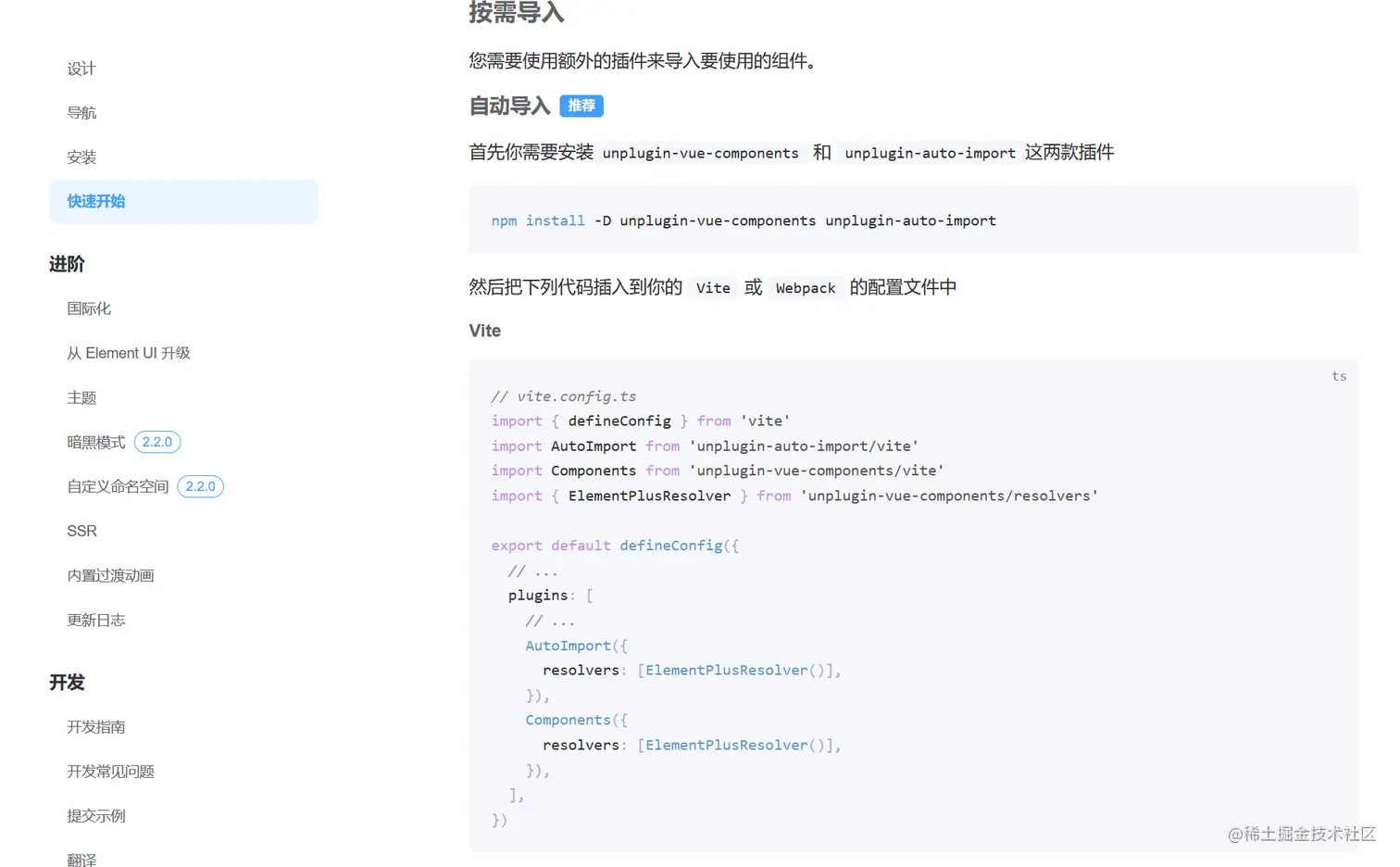Image resolution: width=1400 pixels, height=867 pixels.
Task: Open the 主题 sidebar page
Action: (81, 397)
